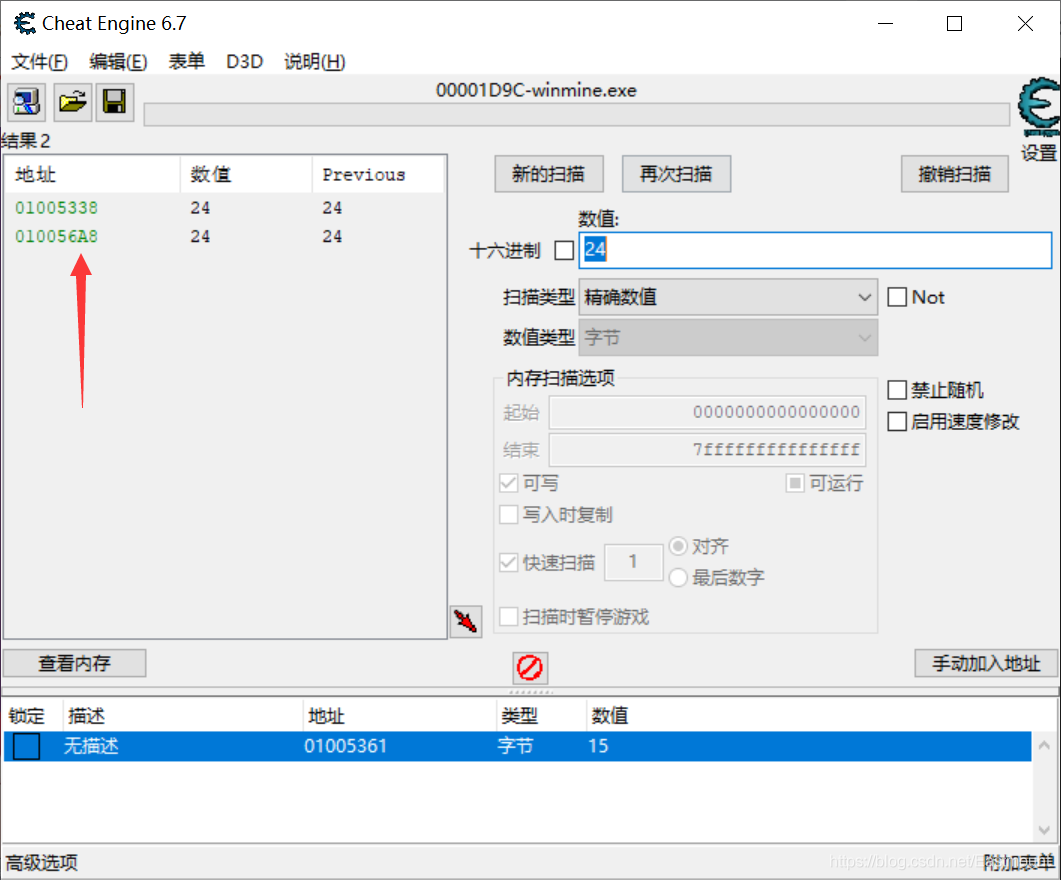1061x880 pixels.
Task: Enable the Not checkbox
Action: 897,297
